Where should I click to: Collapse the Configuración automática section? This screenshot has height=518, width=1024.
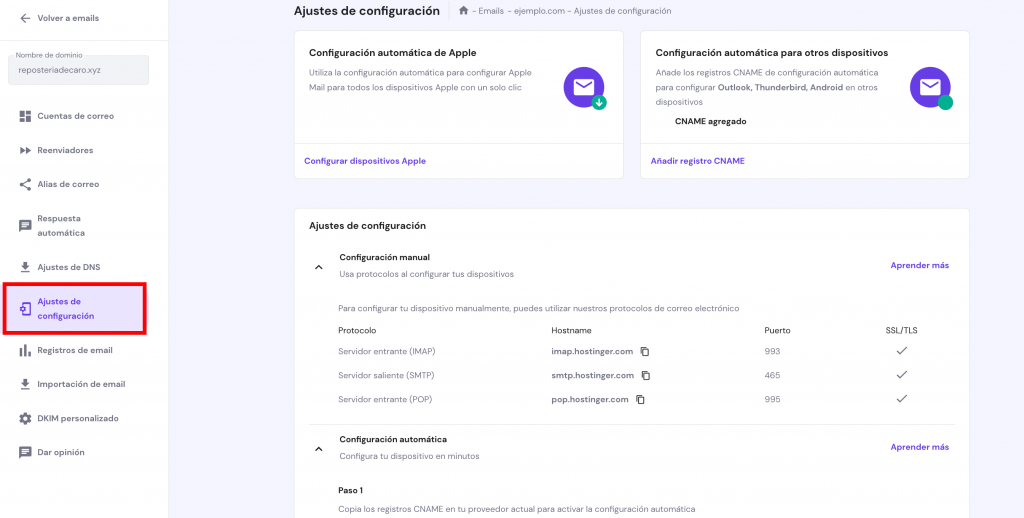tap(318, 449)
